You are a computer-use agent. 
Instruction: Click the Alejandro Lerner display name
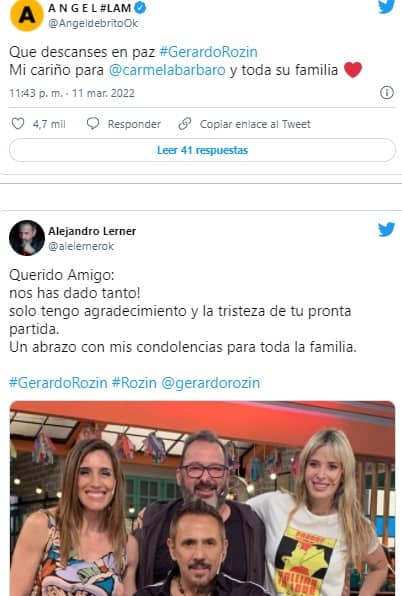(x=92, y=231)
